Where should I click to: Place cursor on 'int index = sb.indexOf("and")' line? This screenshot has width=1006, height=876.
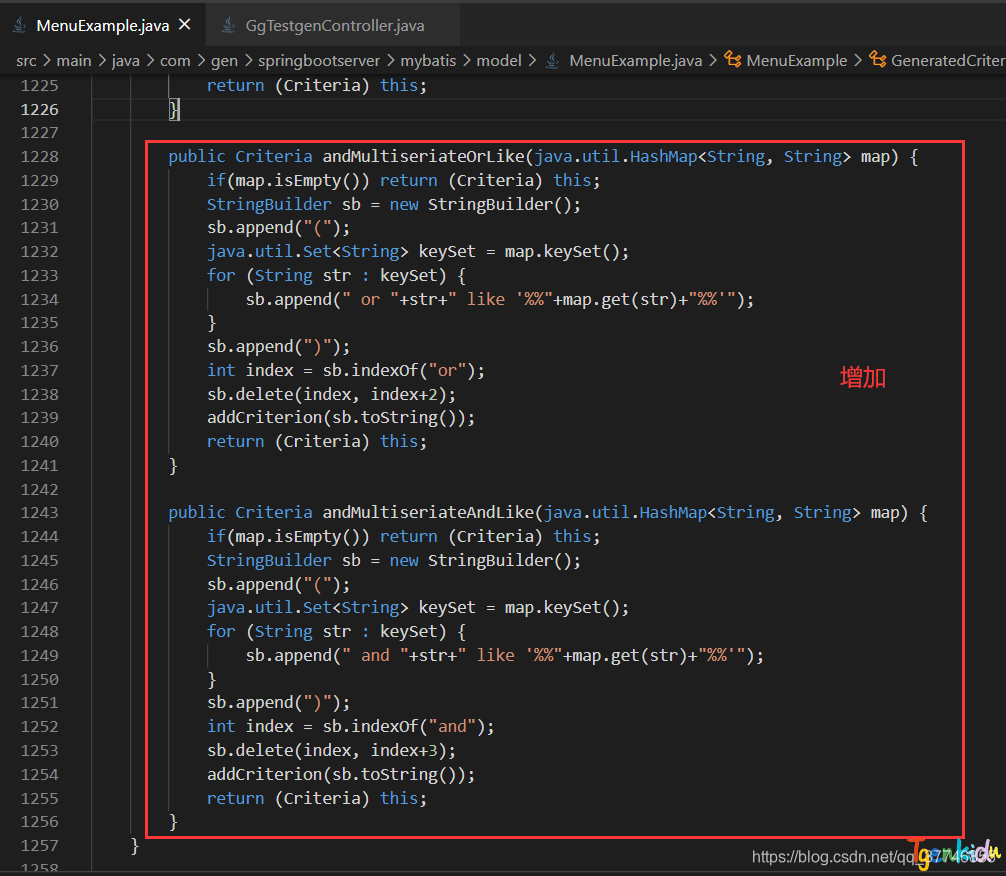tap(351, 726)
